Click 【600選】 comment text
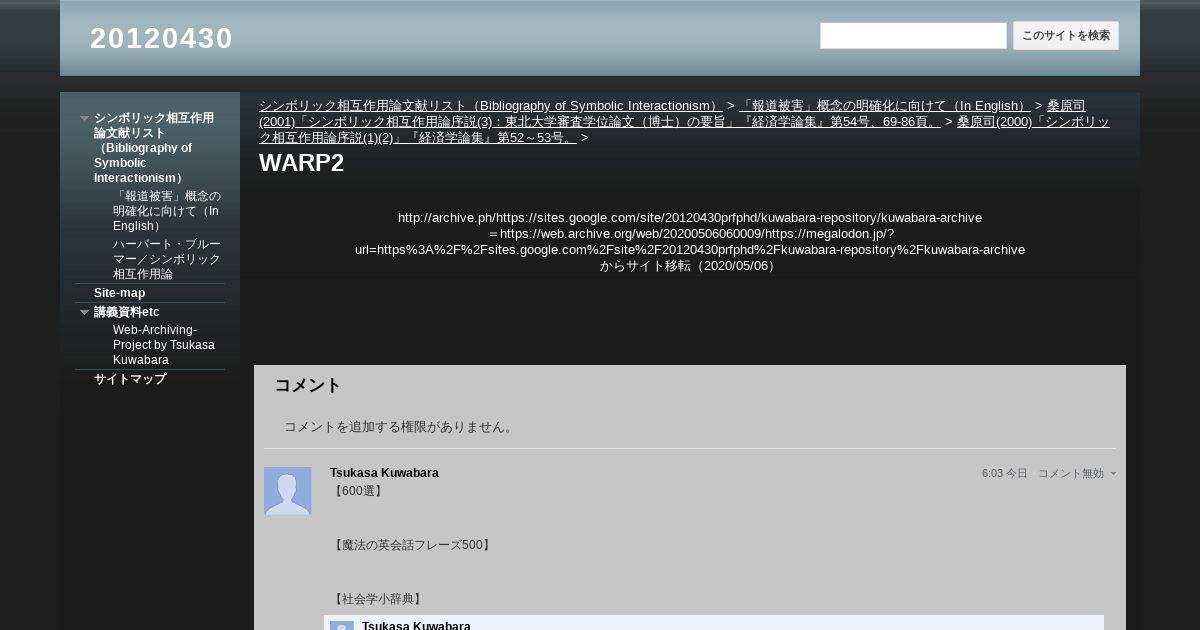The width and height of the screenshot is (1200, 630). [x=357, y=491]
